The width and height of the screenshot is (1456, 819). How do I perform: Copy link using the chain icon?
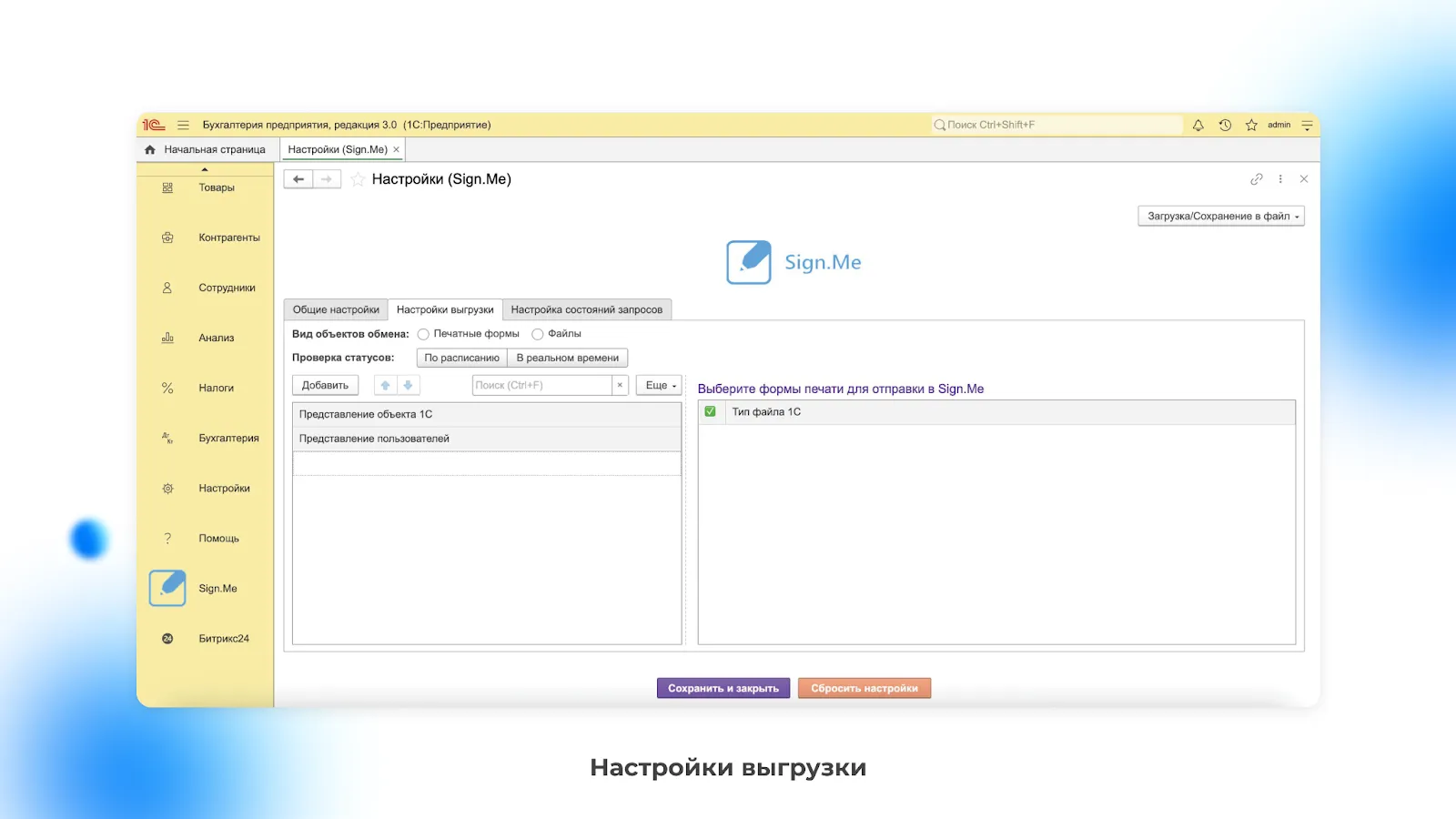point(1257,179)
